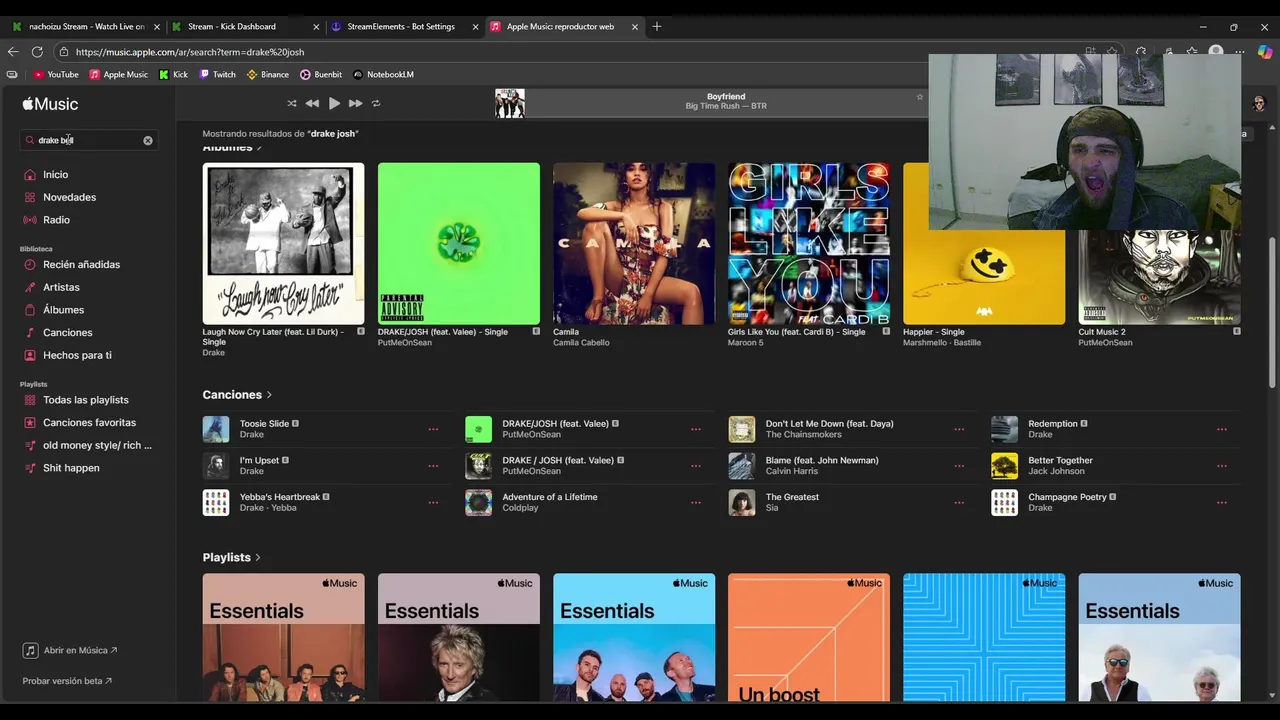Open Radio section
The image size is (1280, 720).
[x=56, y=220]
